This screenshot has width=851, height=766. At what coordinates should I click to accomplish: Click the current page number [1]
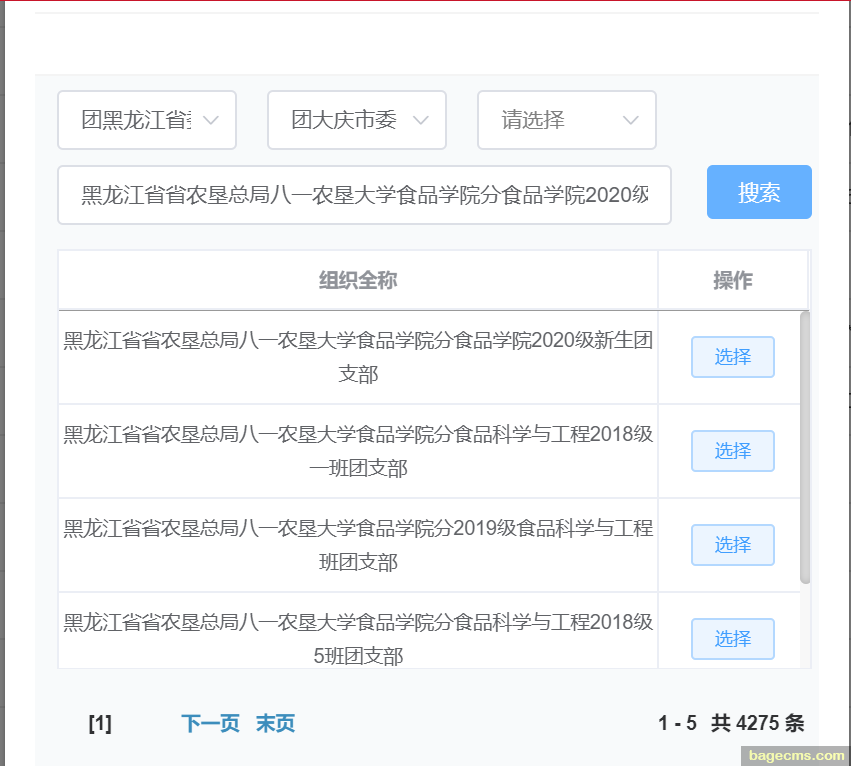[100, 723]
